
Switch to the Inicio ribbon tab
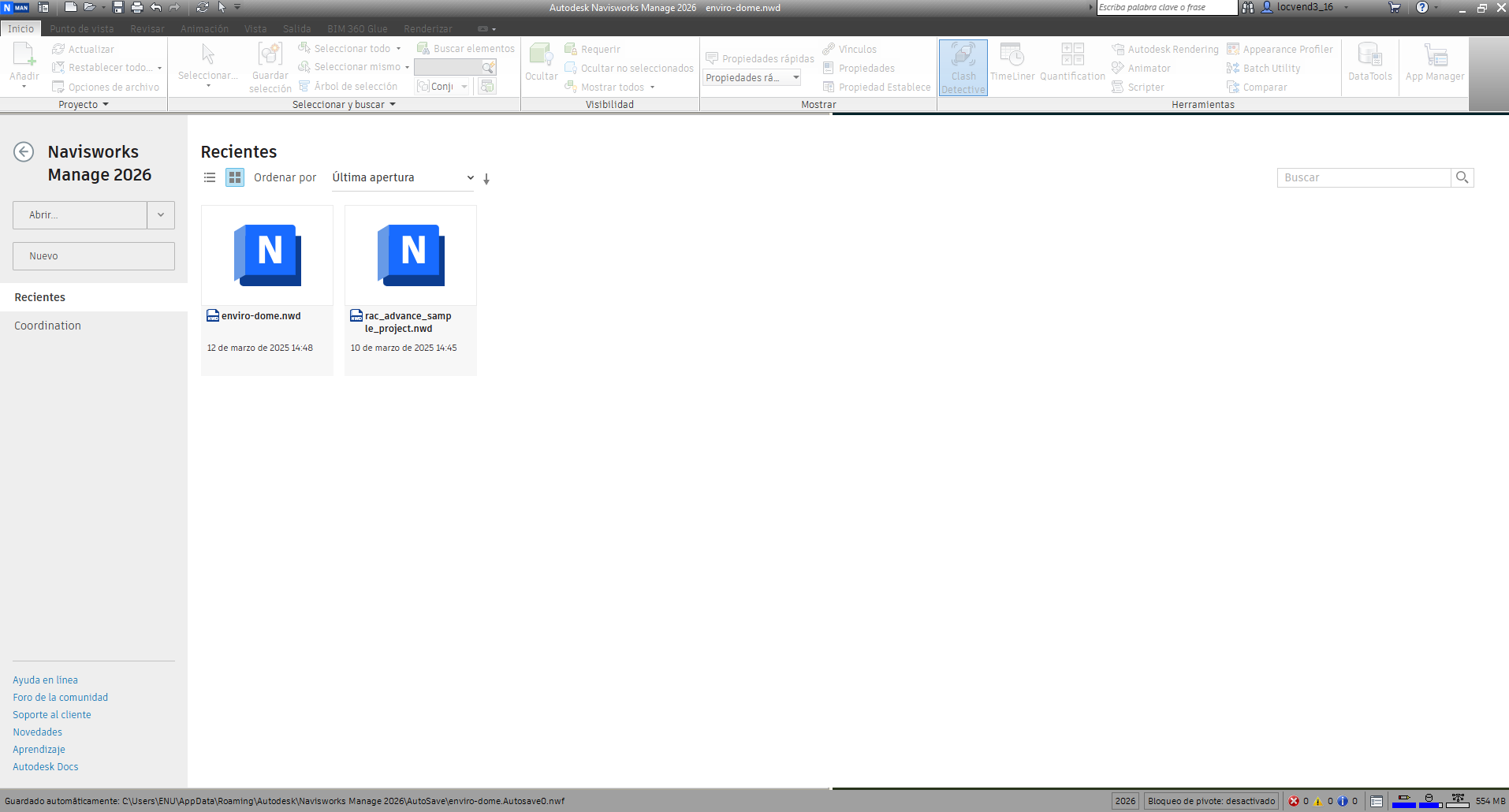(21, 28)
